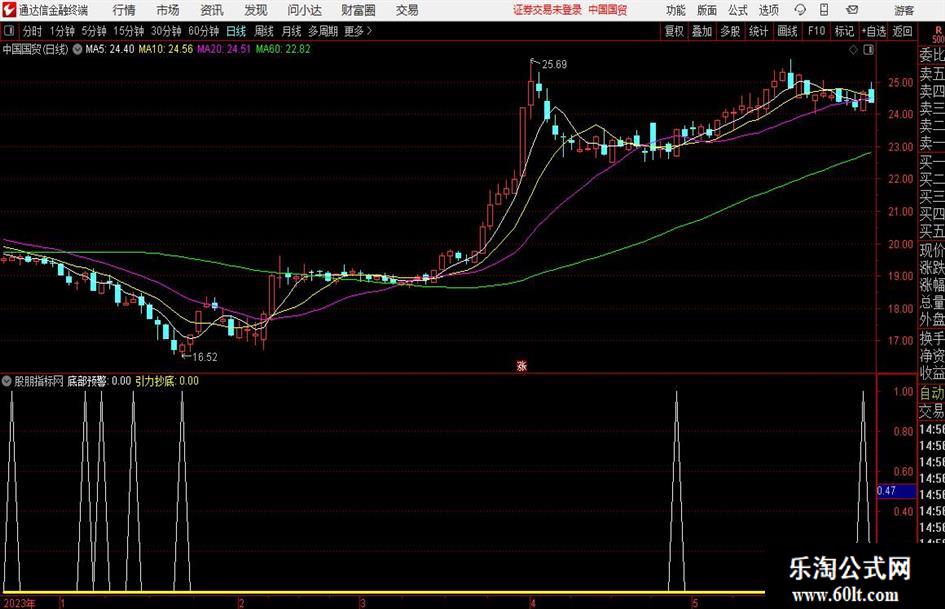Click the 画线 draw line button
The image size is (945, 609).
click(787, 31)
